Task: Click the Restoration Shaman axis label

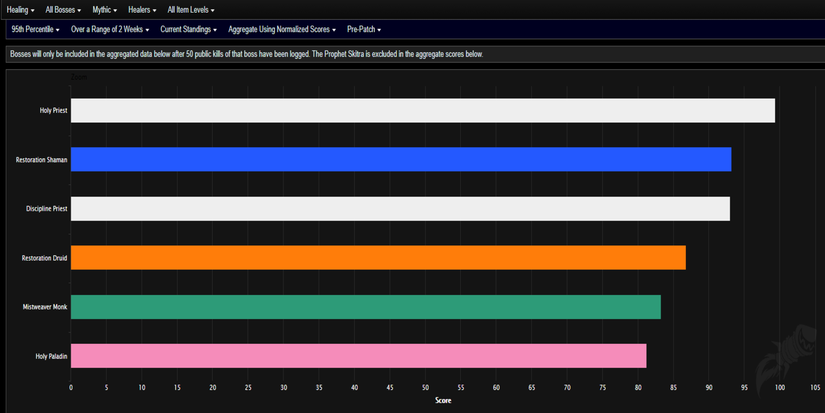Action: tap(42, 160)
